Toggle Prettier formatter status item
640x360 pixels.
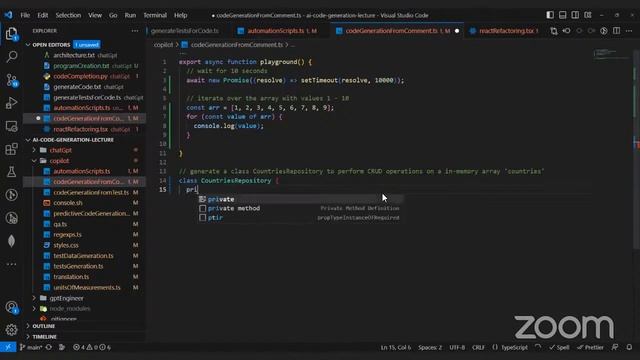pos(590,347)
